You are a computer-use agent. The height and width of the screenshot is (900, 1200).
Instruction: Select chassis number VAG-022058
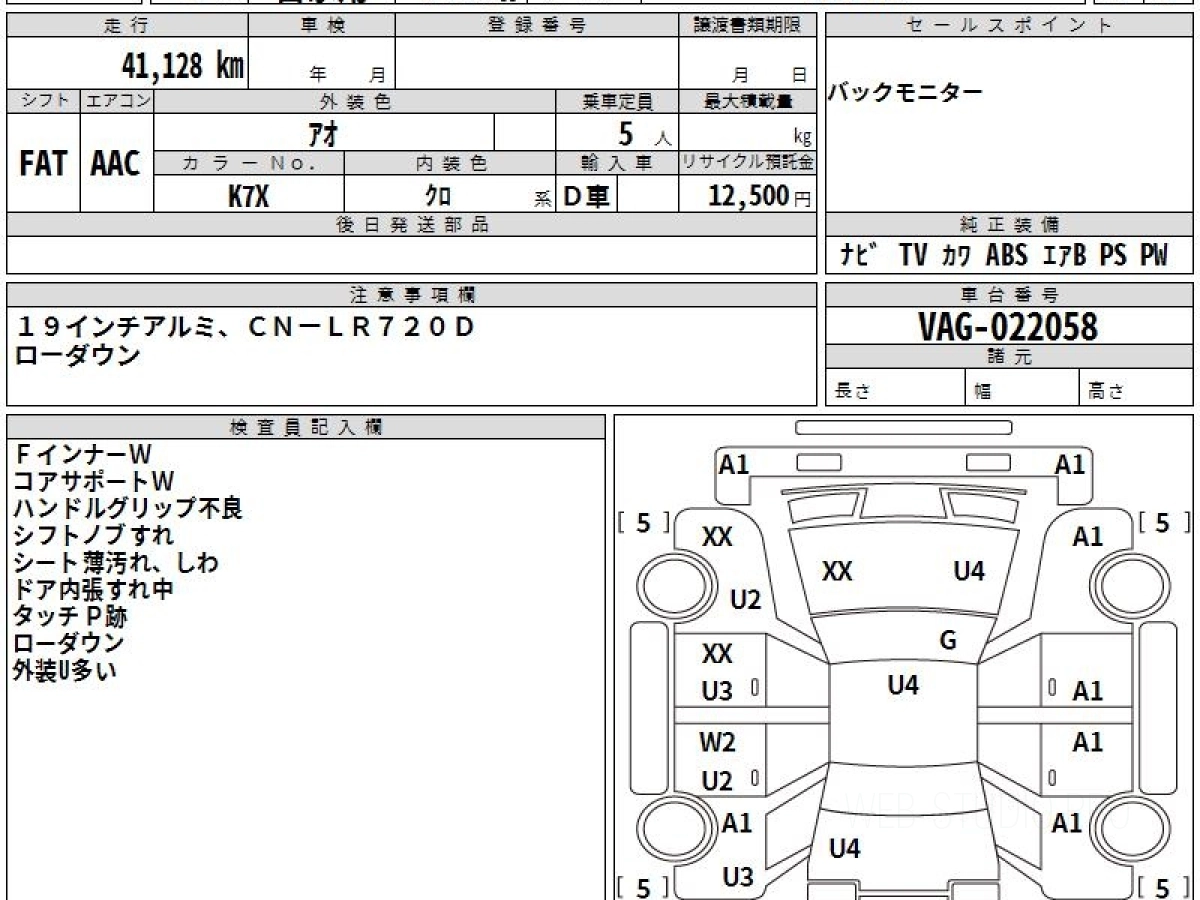pyautogui.click(x=1008, y=327)
